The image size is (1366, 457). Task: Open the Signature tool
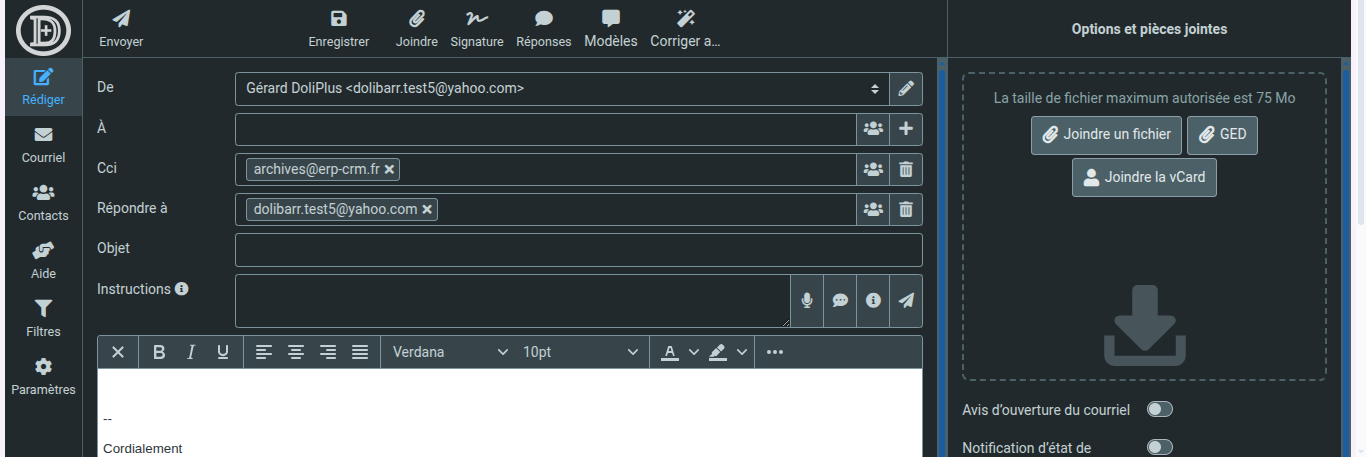(x=477, y=30)
